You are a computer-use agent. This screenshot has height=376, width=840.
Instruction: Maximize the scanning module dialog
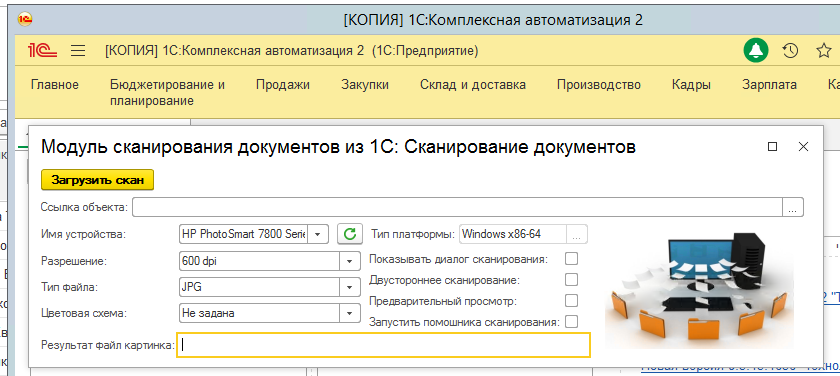click(772, 147)
